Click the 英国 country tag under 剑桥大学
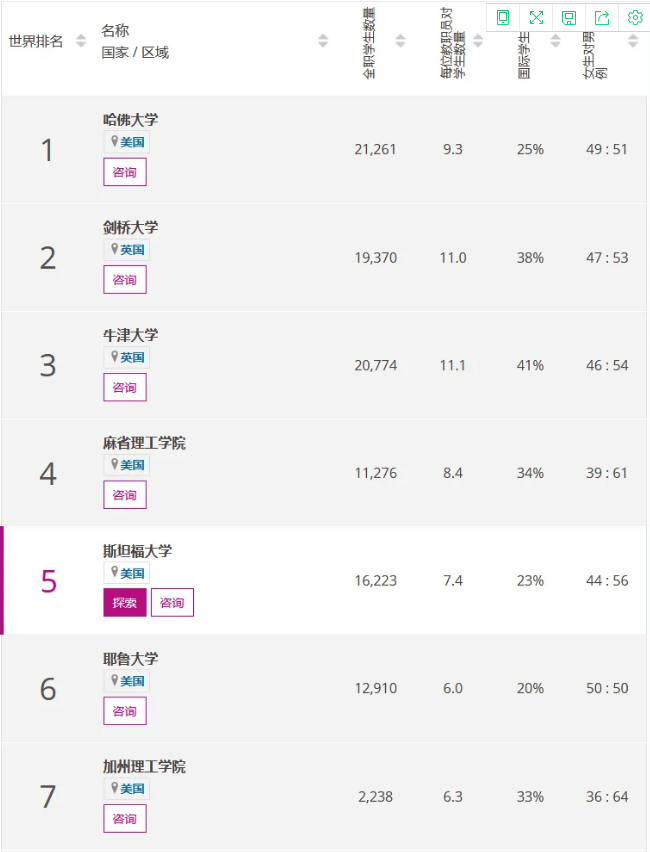The image size is (650, 852). tap(132, 250)
